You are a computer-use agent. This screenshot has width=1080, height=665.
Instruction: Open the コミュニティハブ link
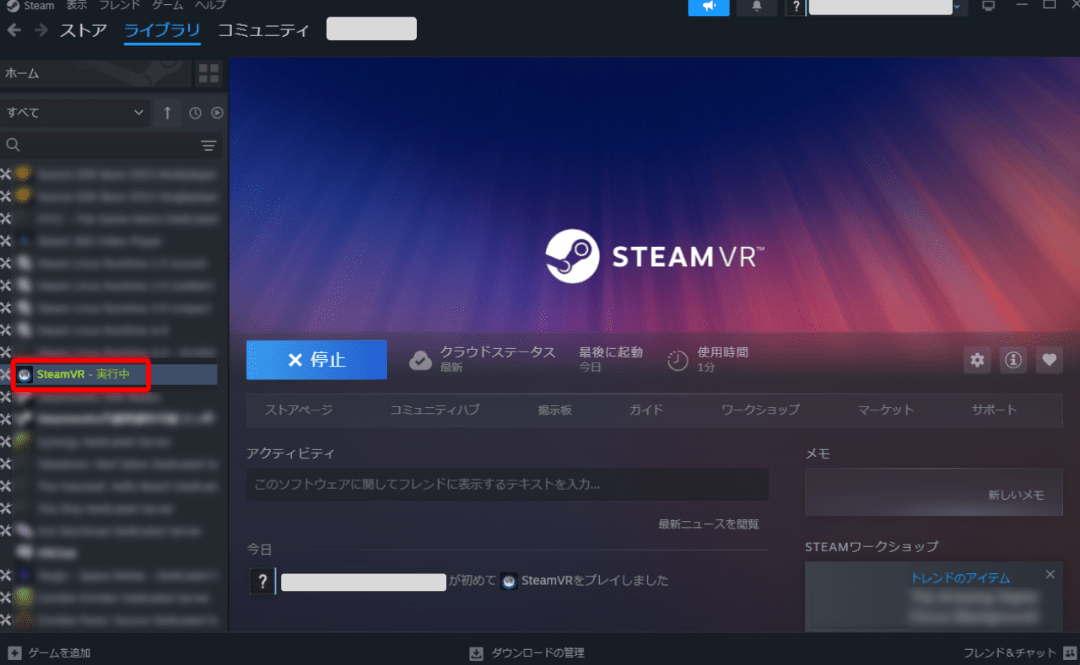click(435, 410)
